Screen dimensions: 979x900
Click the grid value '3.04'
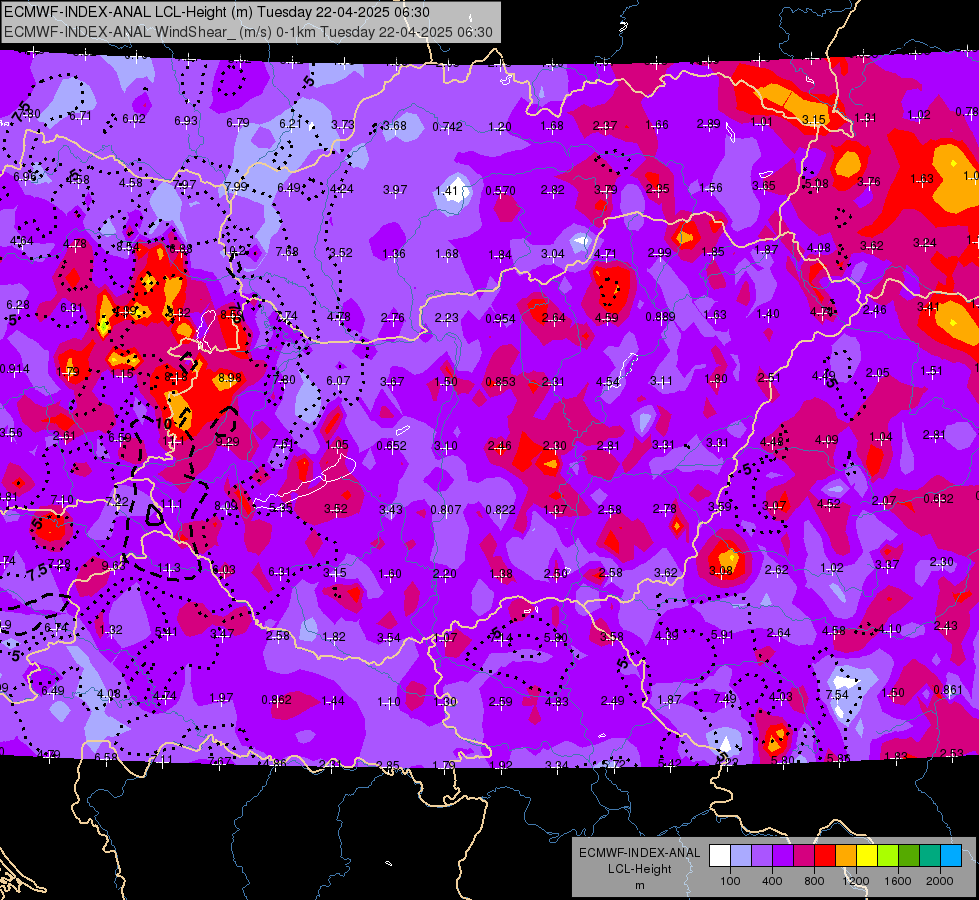[553, 254]
